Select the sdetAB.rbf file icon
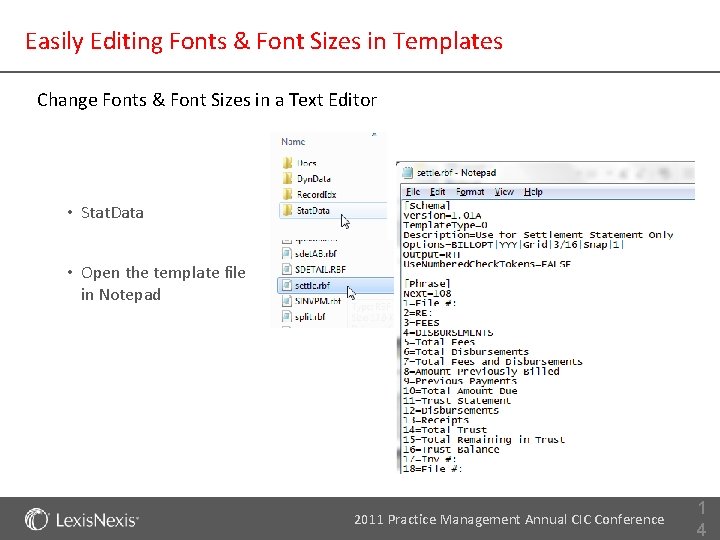720x540 pixels. coord(287,253)
